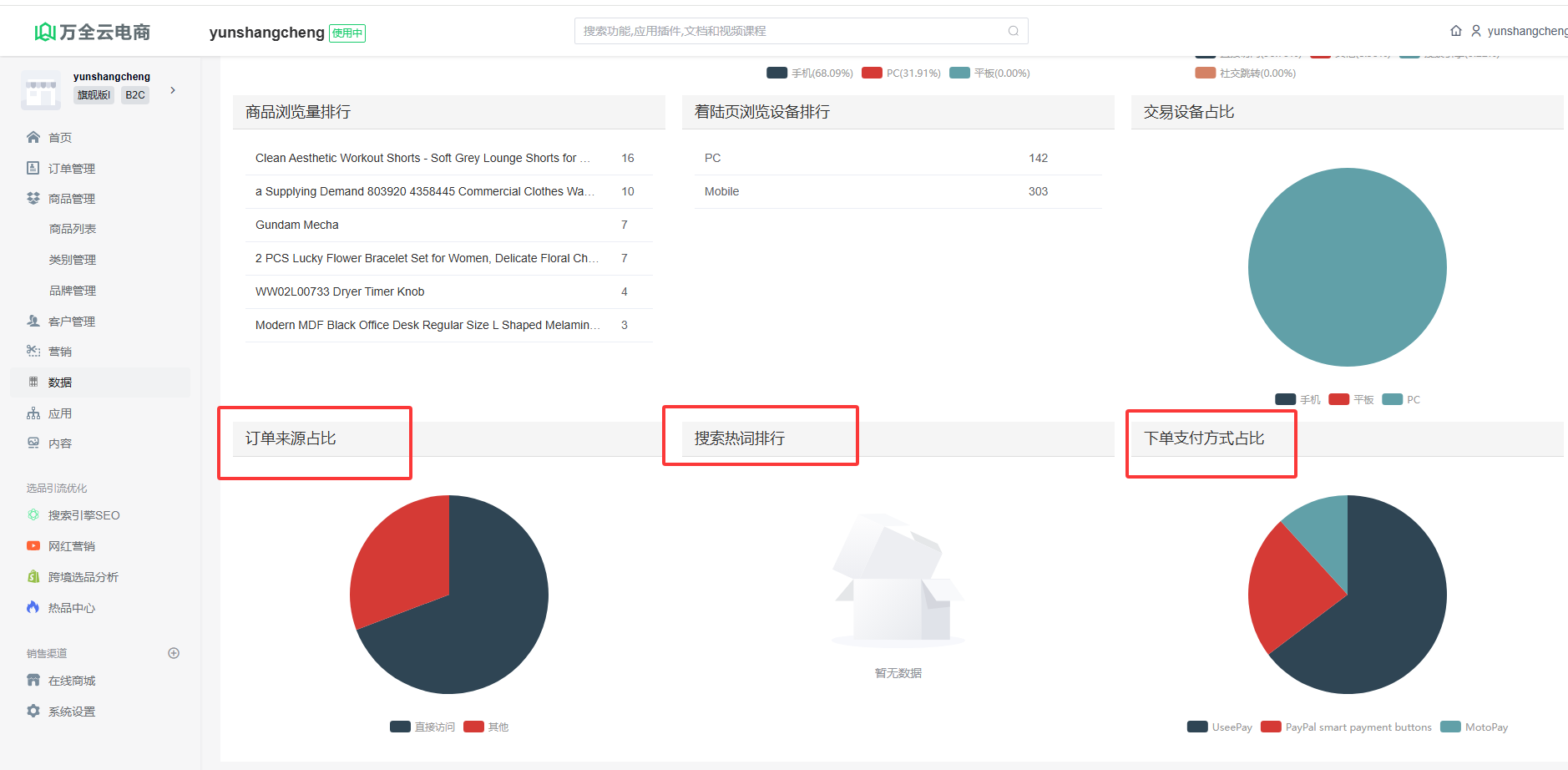Viewport: 1568px width, 770px height.
Task: Click the home icon in top bar
Action: [x=1455, y=31]
